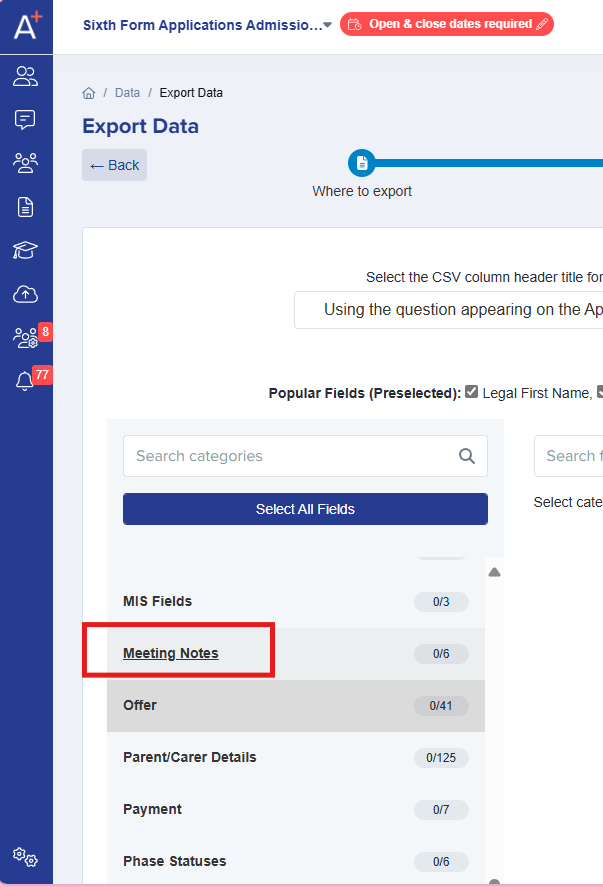
Task: Toggle Legal First Name checkbox
Action: coord(472,393)
